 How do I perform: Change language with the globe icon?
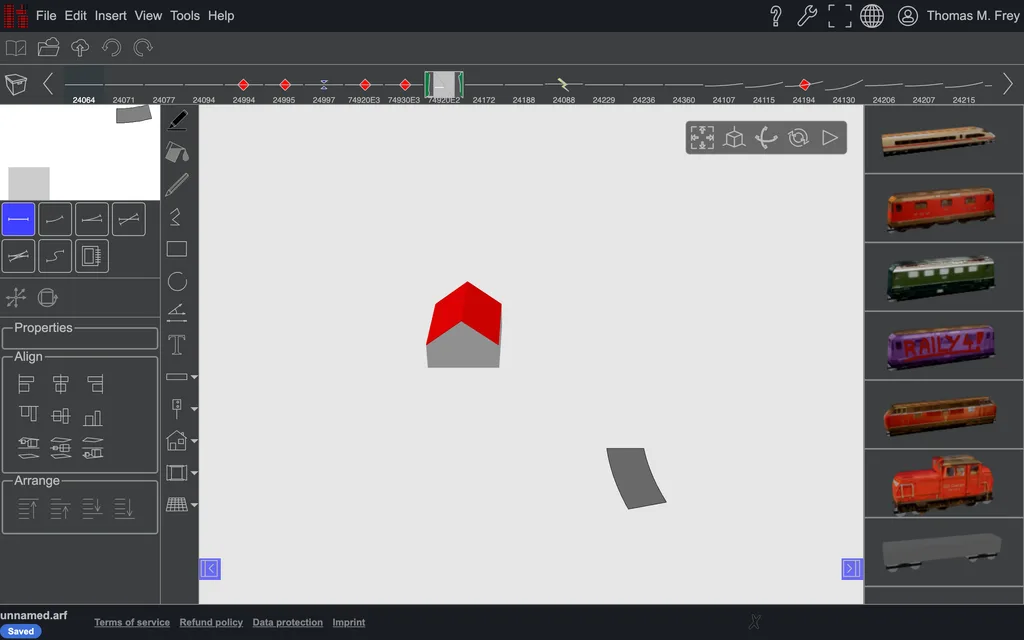[871, 16]
